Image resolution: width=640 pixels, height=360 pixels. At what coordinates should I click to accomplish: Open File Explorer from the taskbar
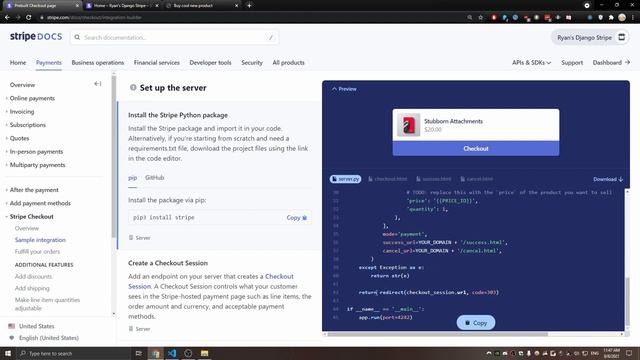[204, 353]
